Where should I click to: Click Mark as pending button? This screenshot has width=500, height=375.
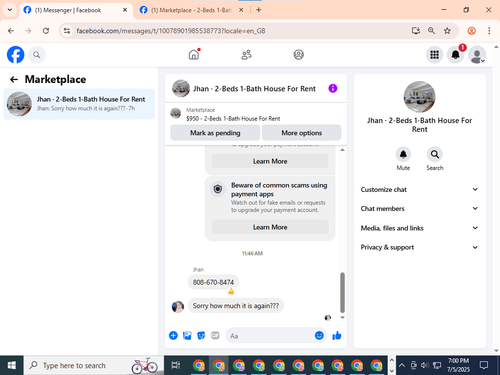215,133
